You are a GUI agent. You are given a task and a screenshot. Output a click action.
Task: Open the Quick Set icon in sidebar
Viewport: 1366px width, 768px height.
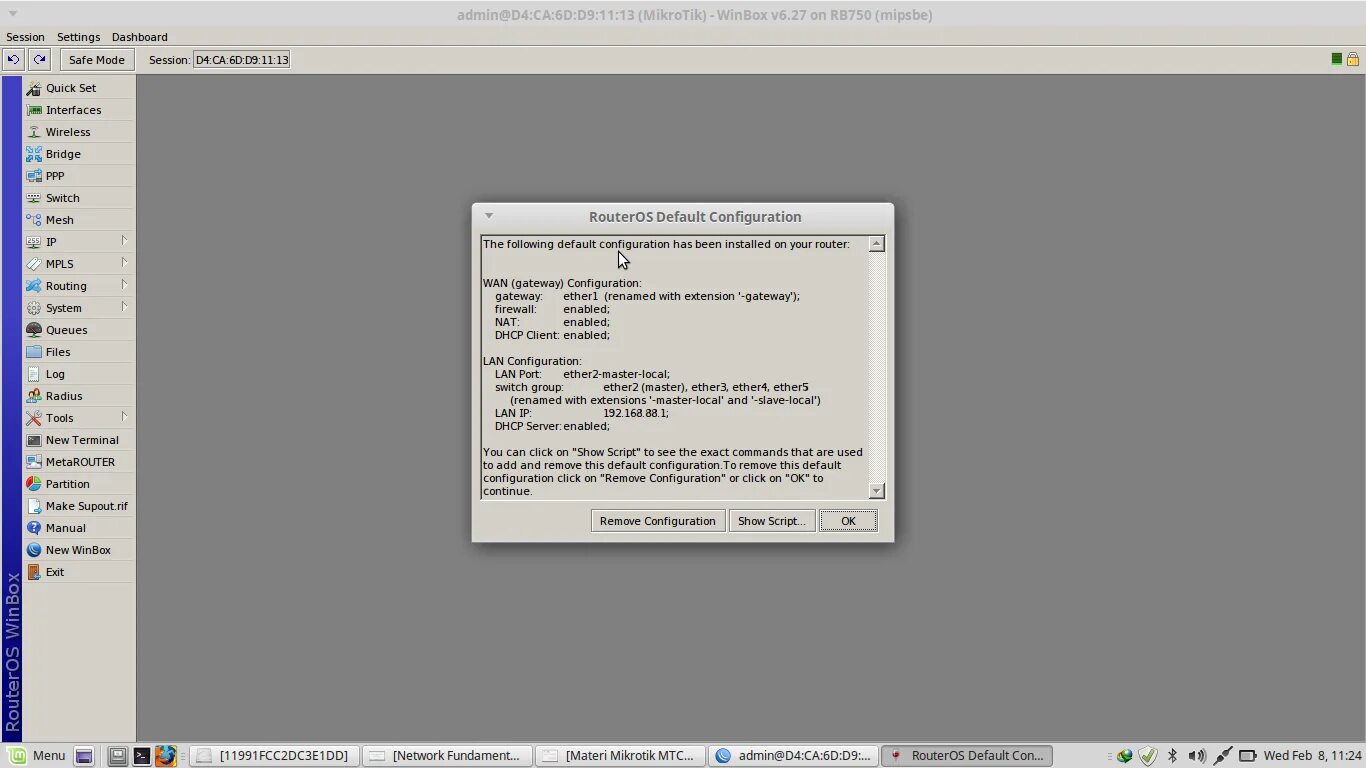34,88
